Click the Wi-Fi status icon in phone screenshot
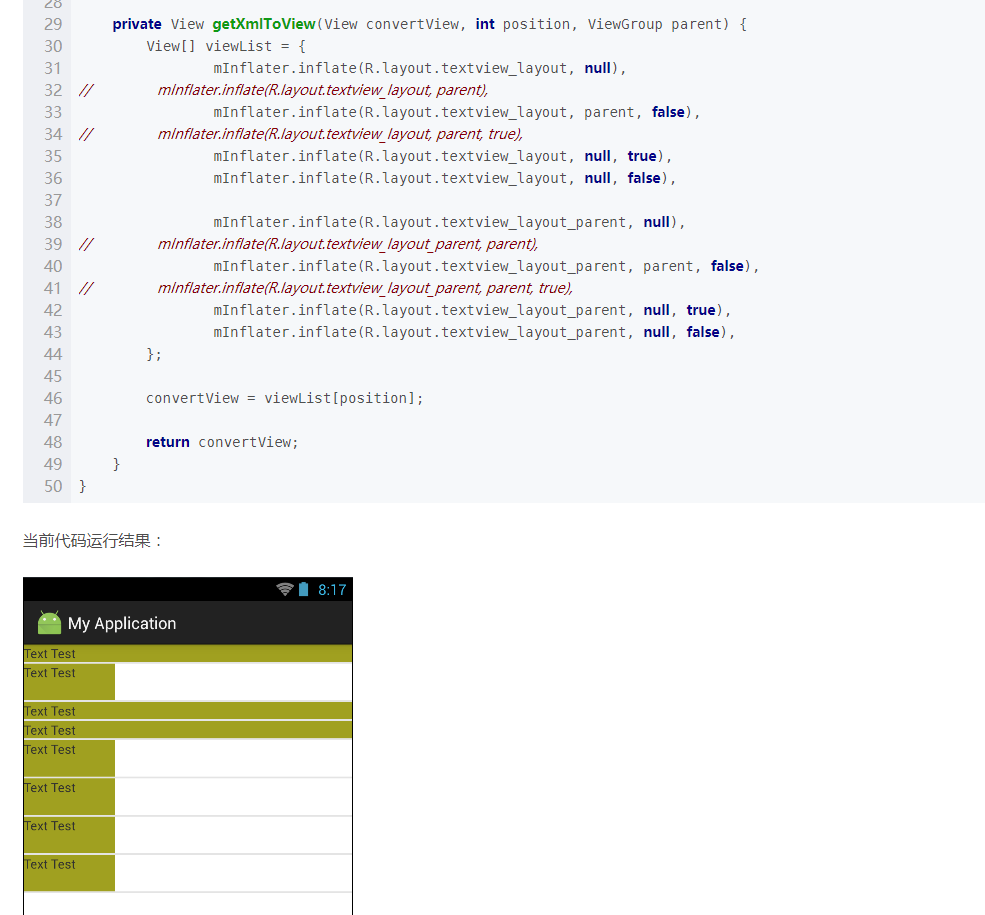Viewport: 985px width, 915px height. point(285,589)
